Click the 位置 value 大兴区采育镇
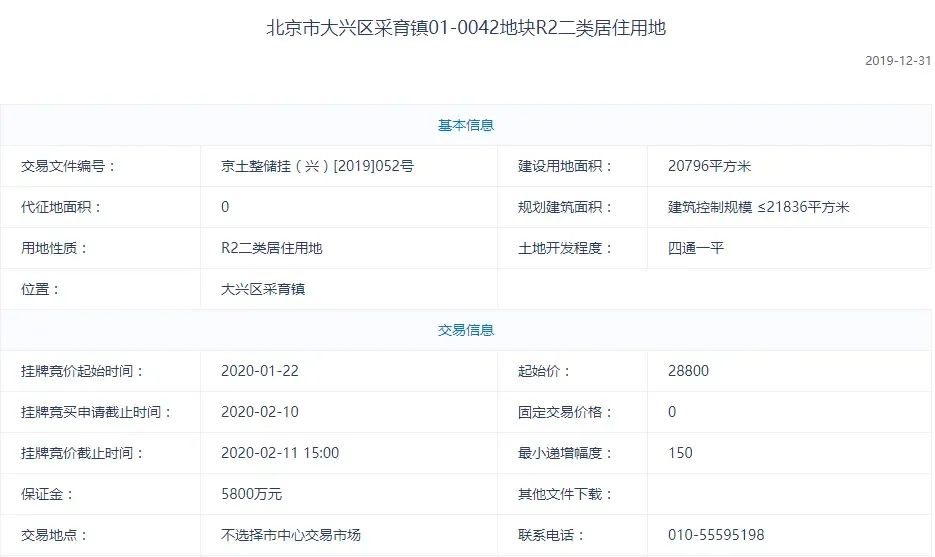The image size is (935, 557). 263,289
